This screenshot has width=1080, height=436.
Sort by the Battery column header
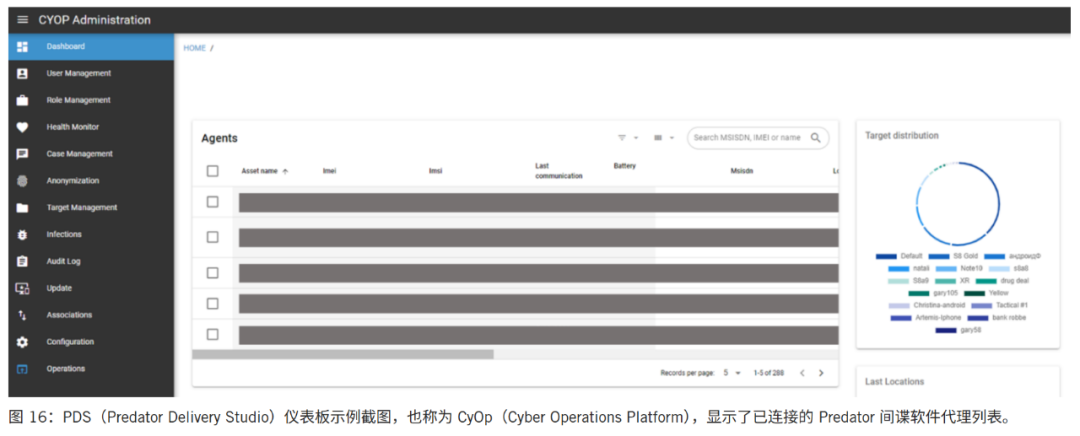(625, 166)
